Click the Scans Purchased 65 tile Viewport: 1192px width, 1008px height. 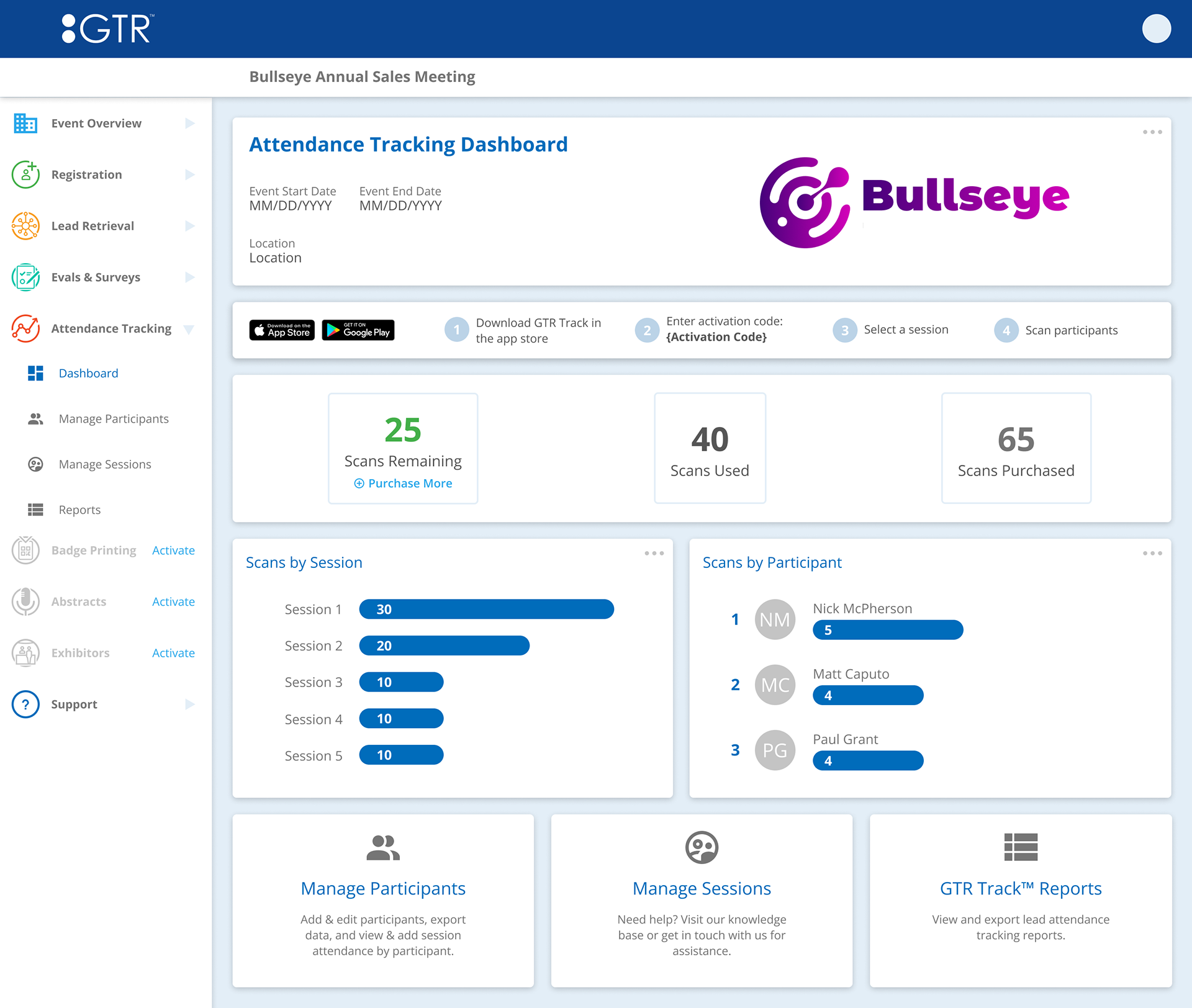(1016, 448)
